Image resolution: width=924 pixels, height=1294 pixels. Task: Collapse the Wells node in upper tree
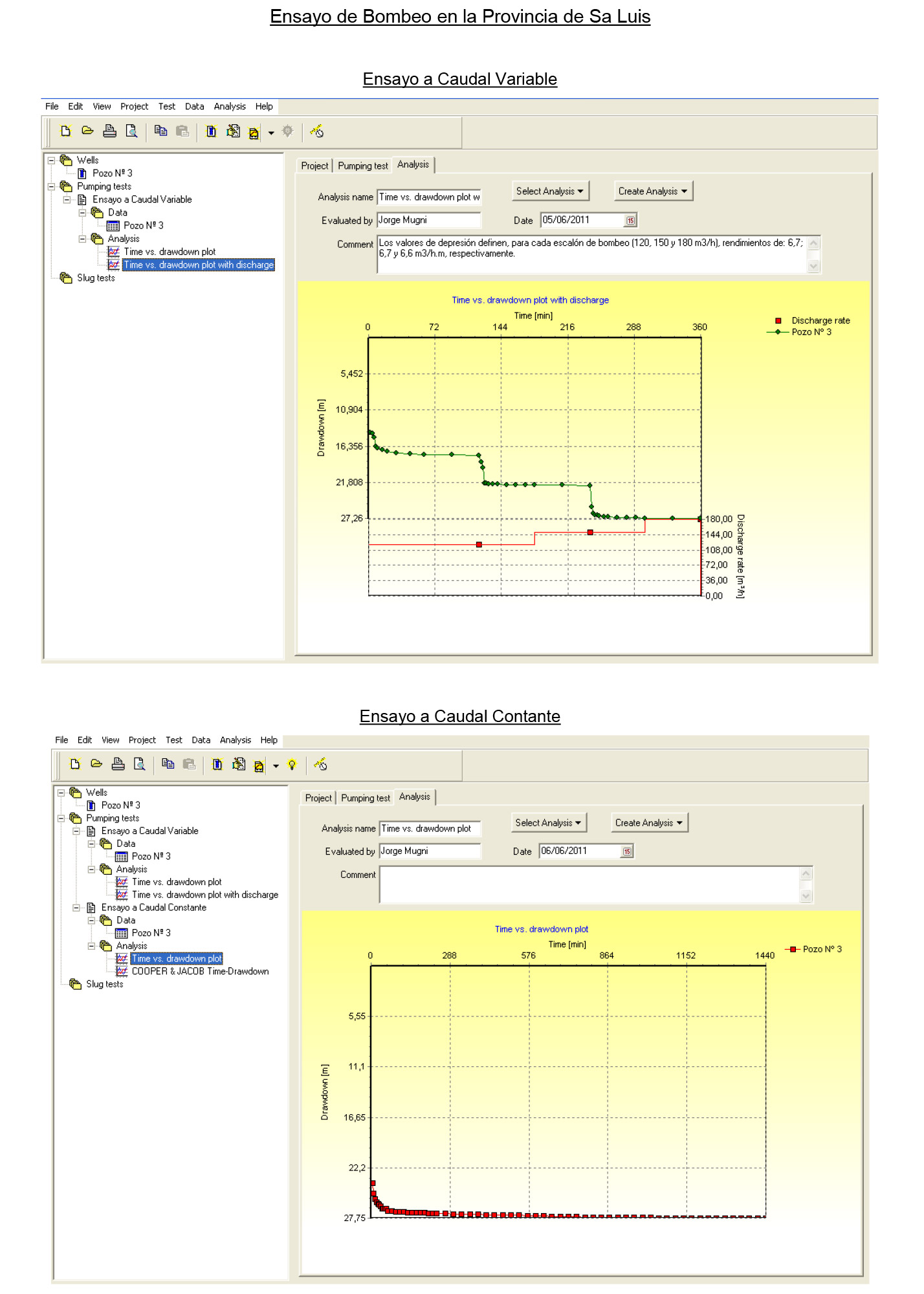click(51, 160)
